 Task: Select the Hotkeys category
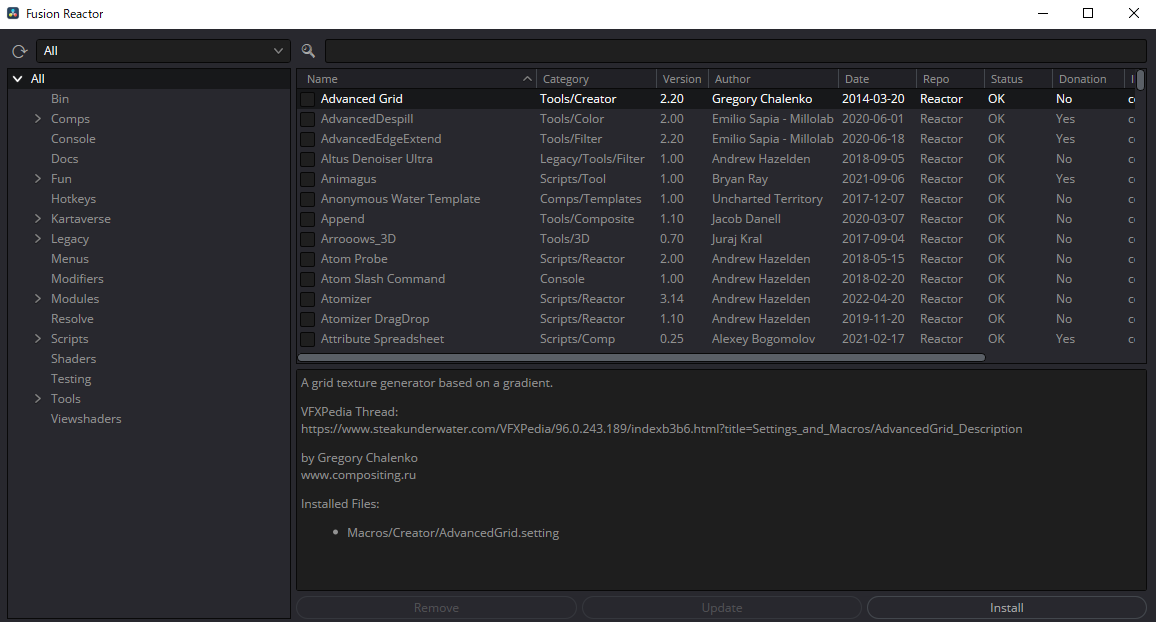pyautogui.click(x=73, y=199)
